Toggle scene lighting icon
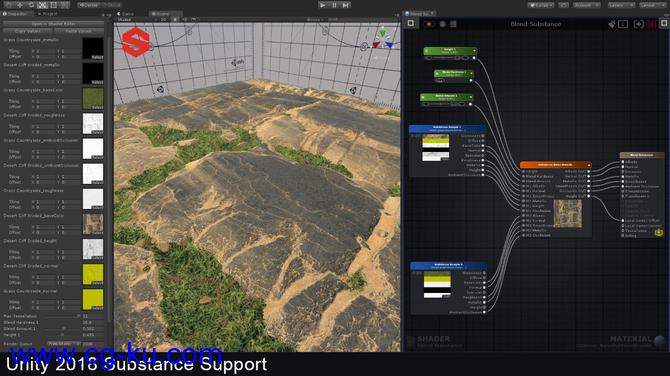 tap(175, 20)
